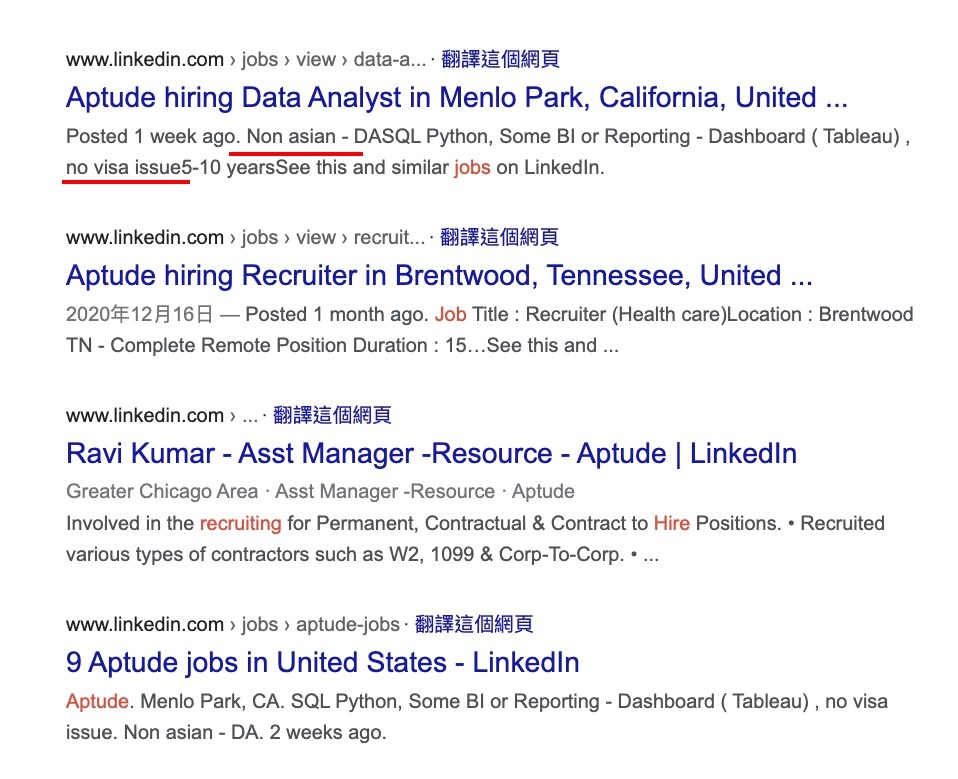
Task: Click 翻譯這個網頁 beside the aptude-jobs URL
Action: click(x=474, y=624)
